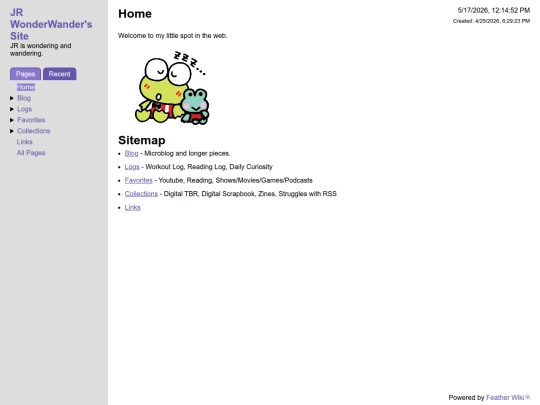540x405 pixels.
Task: Switch to the Recent tab
Action: [x=59, y=74]
